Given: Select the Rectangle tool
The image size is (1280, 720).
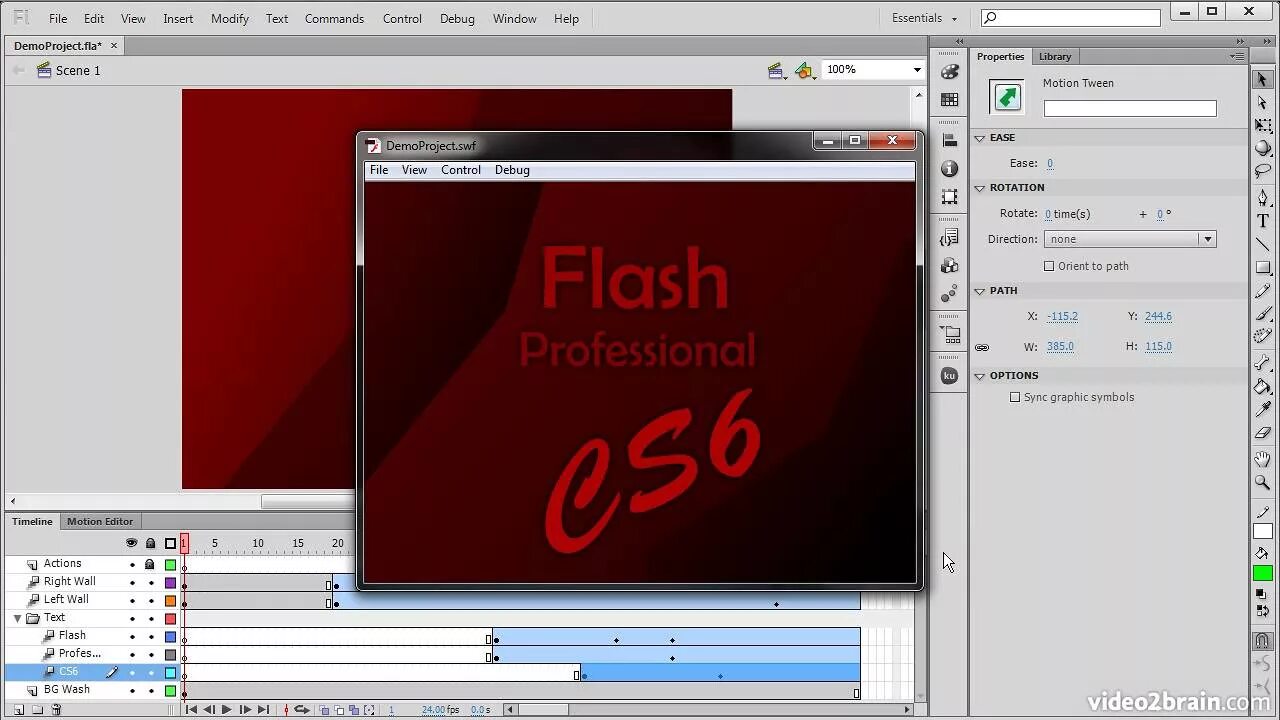Looking at the screenshot, I should [x=1262, y=268].
